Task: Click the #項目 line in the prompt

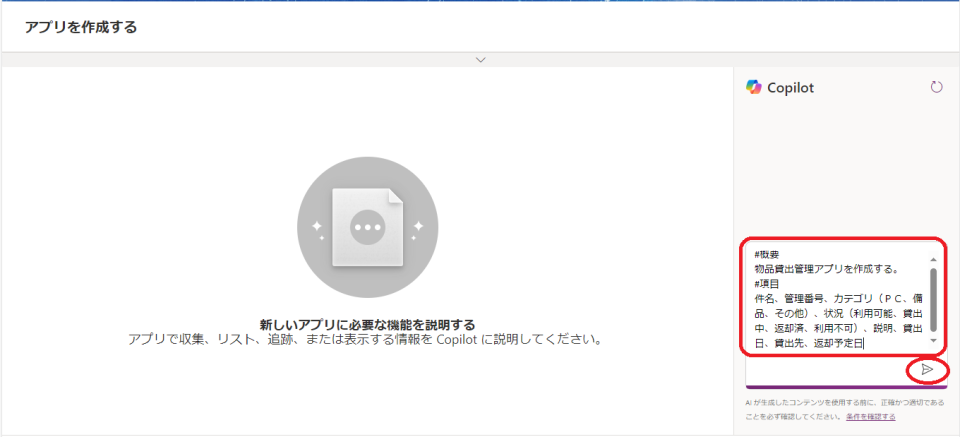Action: tap(767, 284)
